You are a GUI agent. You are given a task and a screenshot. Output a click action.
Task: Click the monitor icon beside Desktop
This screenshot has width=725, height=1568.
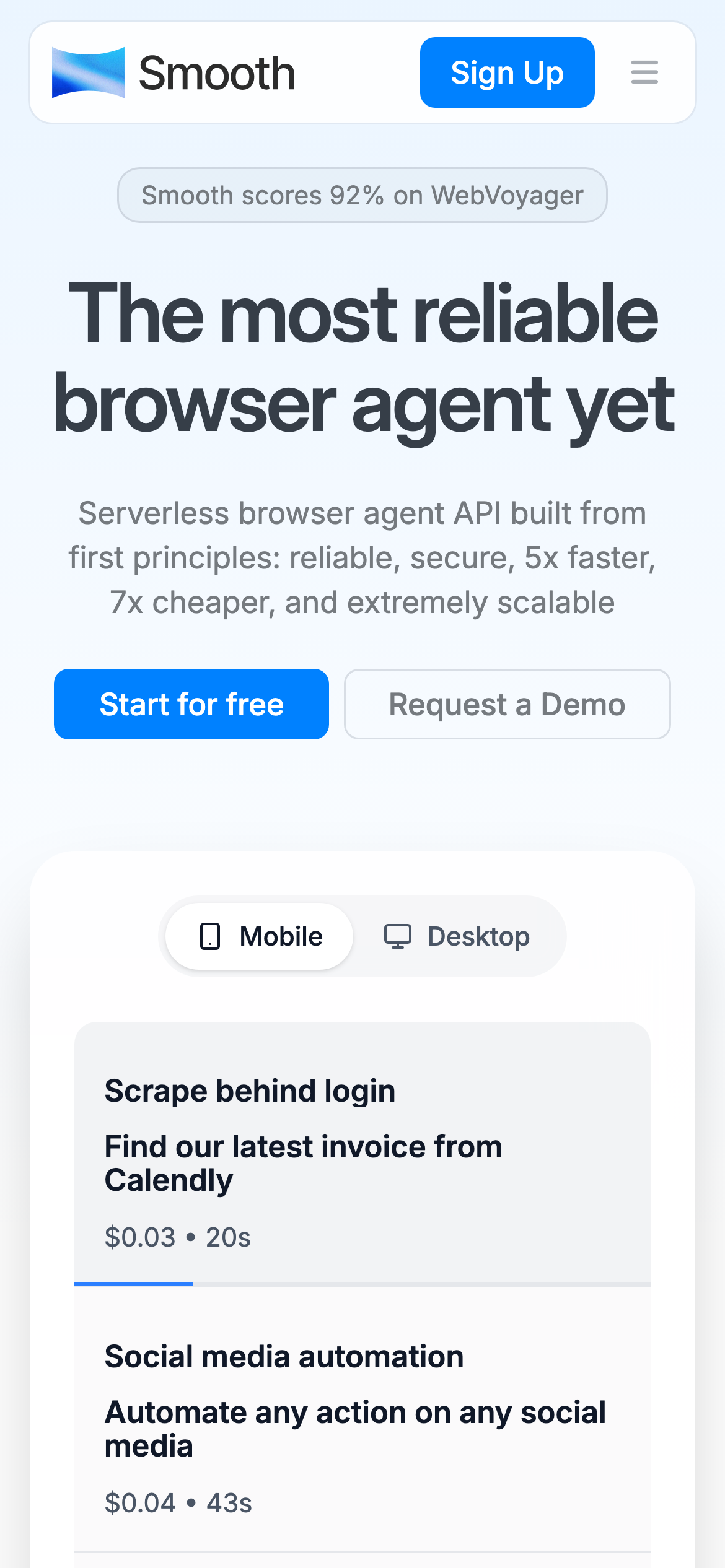397,936
